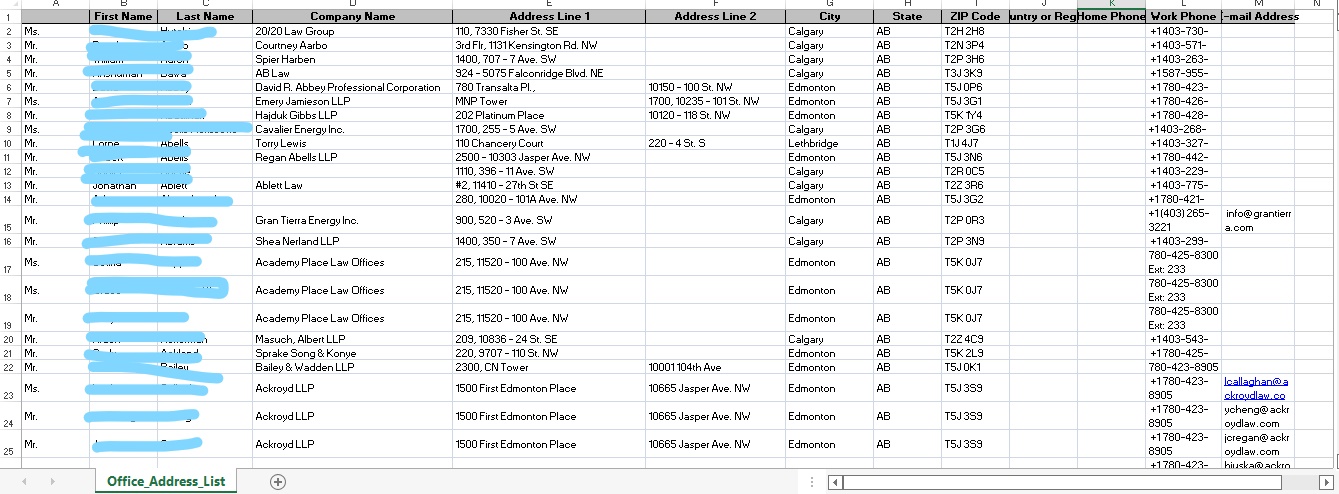The height and width of the screenshot is (494, 1339).
Task: Select the Shea Nerland LLP cell
Action: tap(352, 241)
